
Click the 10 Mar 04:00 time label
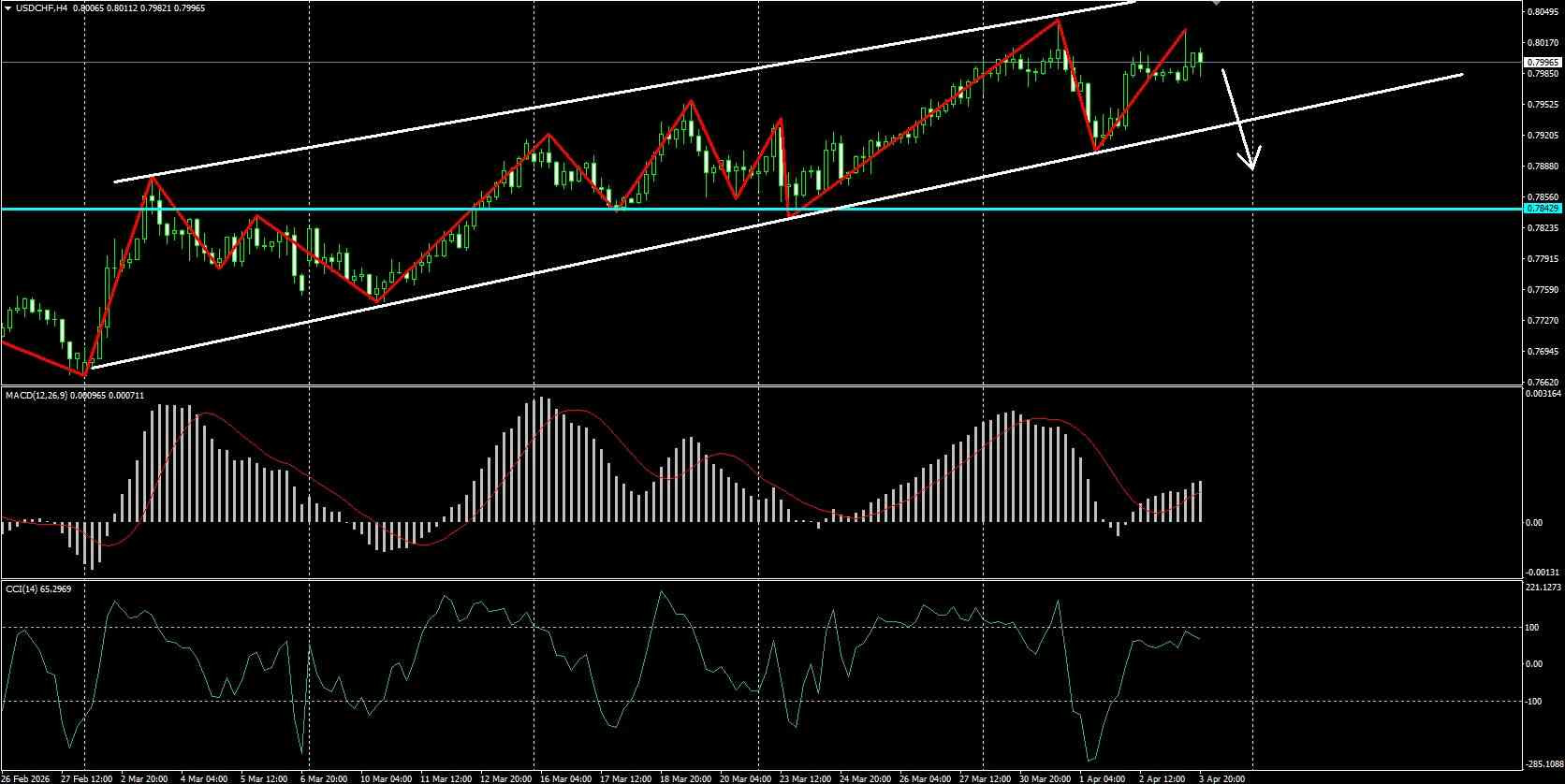(386, 777)
